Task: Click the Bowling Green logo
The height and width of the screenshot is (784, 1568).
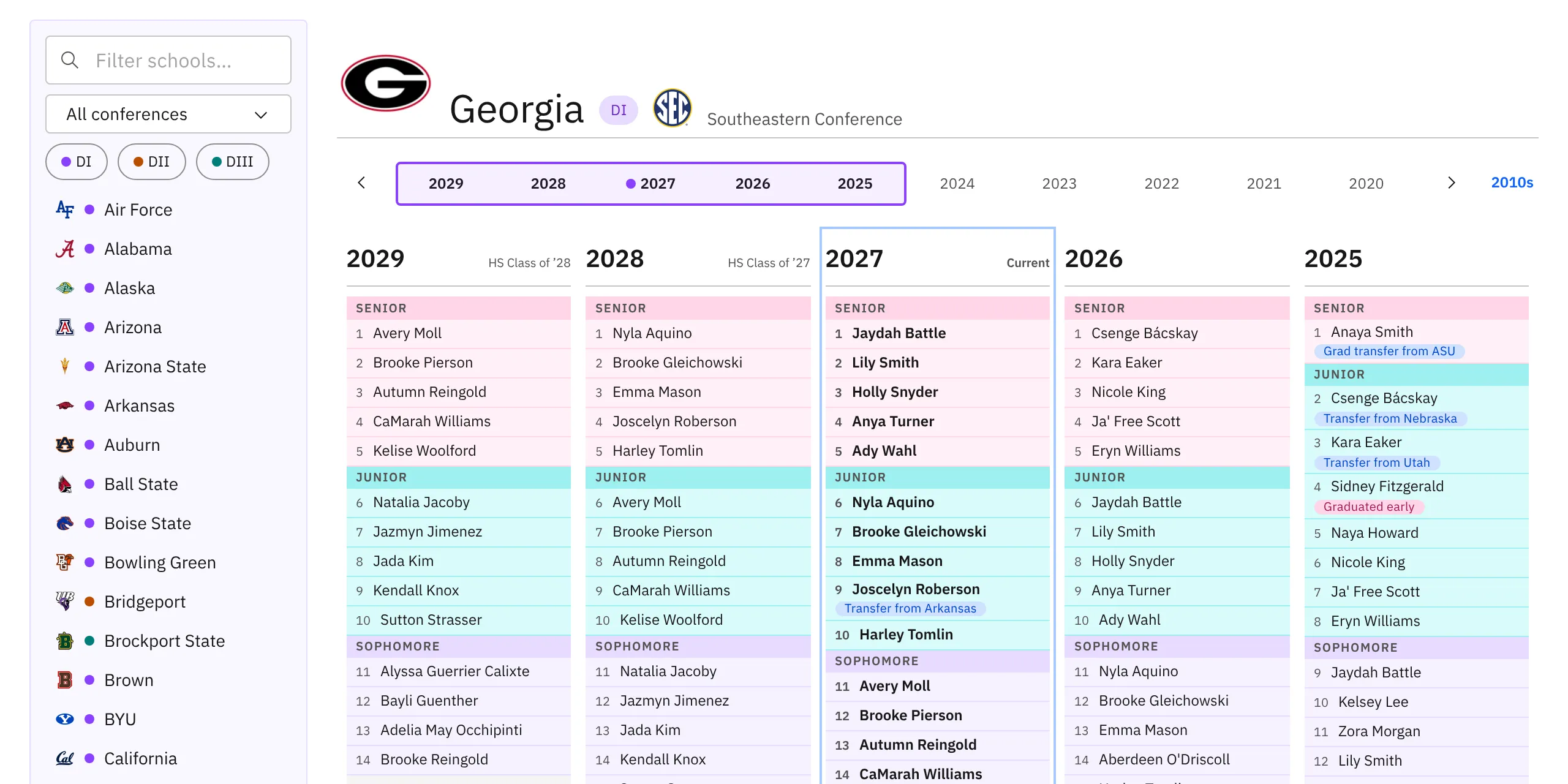Action: click(65, 562)
